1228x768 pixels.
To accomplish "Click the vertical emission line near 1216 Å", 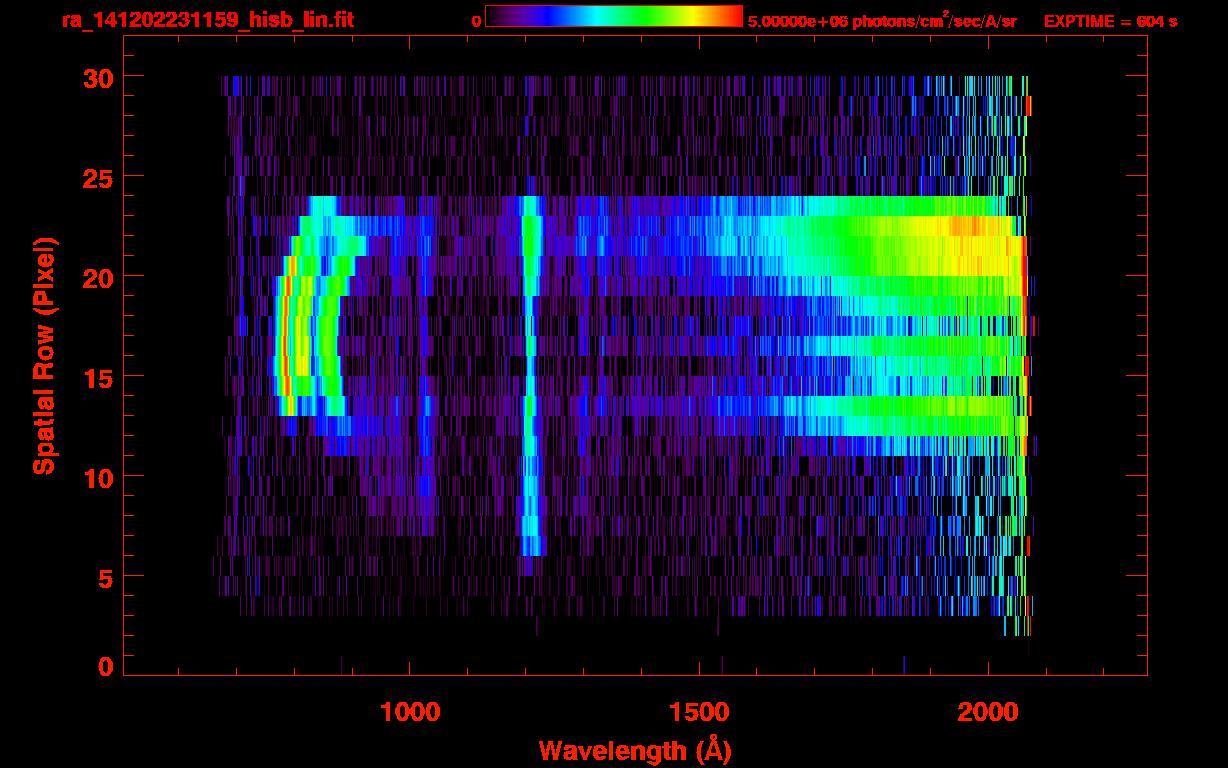I will (530, 375).
